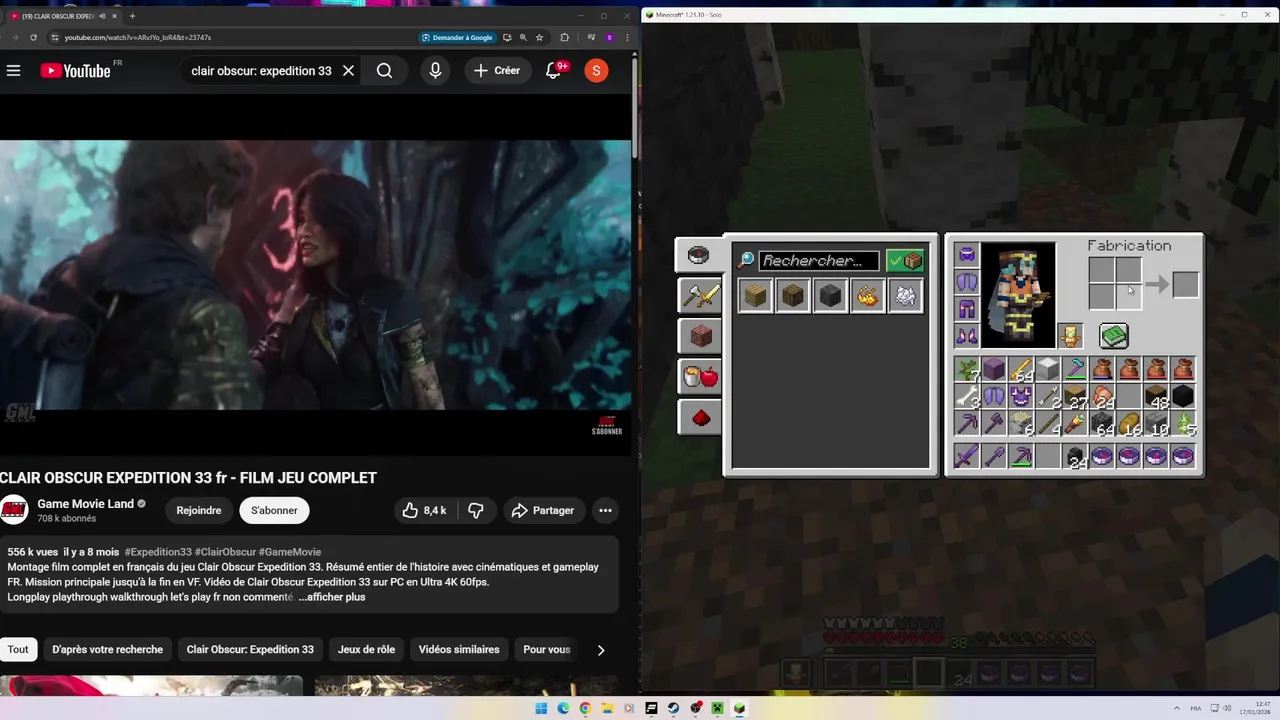This screenshot has width=1280, height=720.
Task: Click the Game Movie Land channel avatar
Action: (x=14, y=510)
